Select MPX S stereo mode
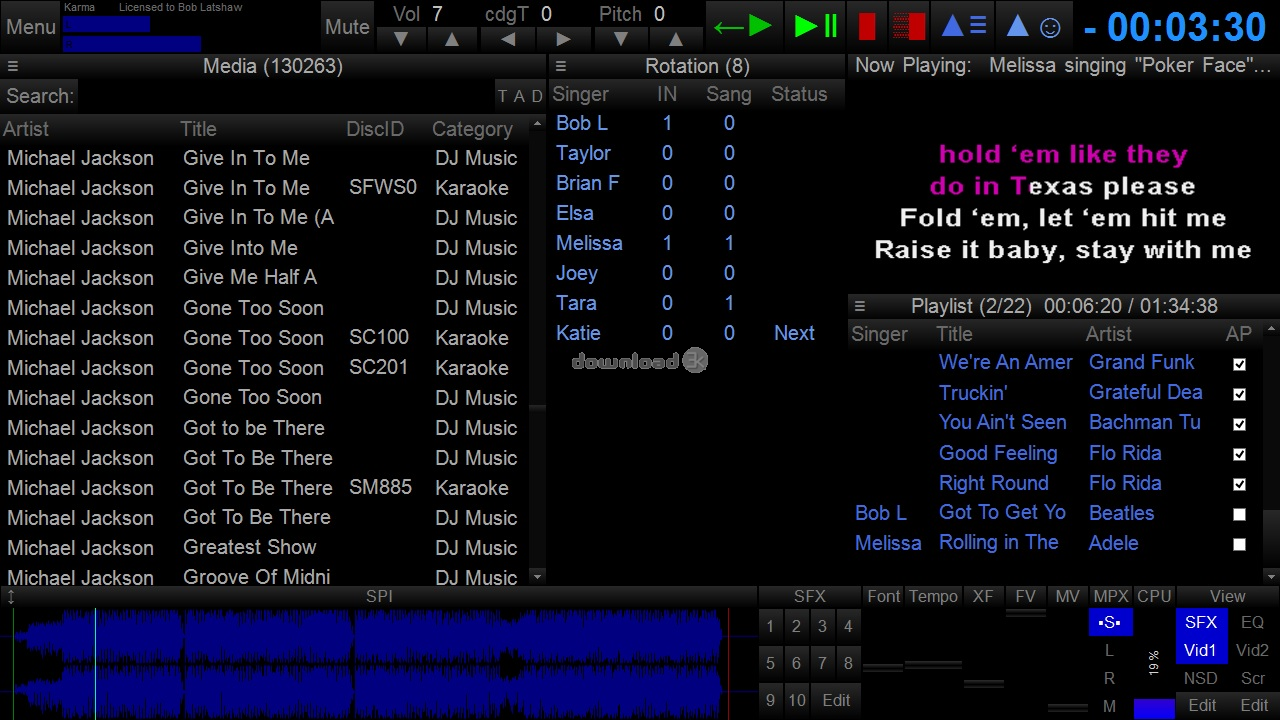 coord(1110,622)
